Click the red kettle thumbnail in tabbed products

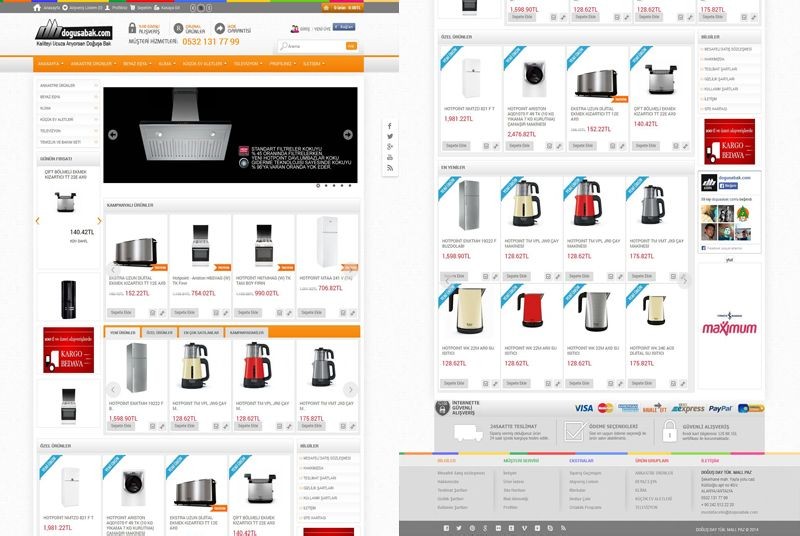[256, 365]
